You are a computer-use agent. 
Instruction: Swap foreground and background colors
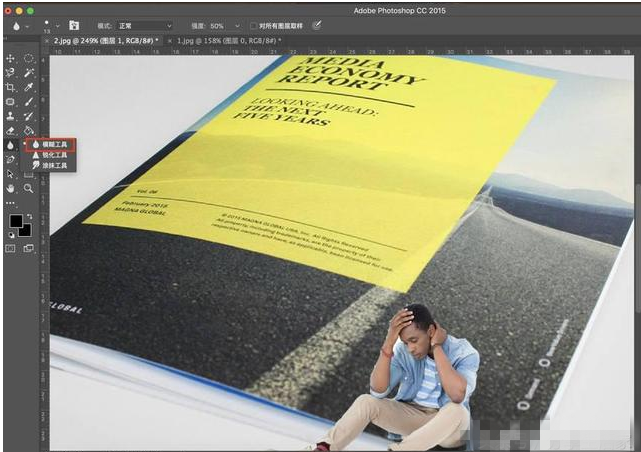pyautogui.click(x=29, y=216)
